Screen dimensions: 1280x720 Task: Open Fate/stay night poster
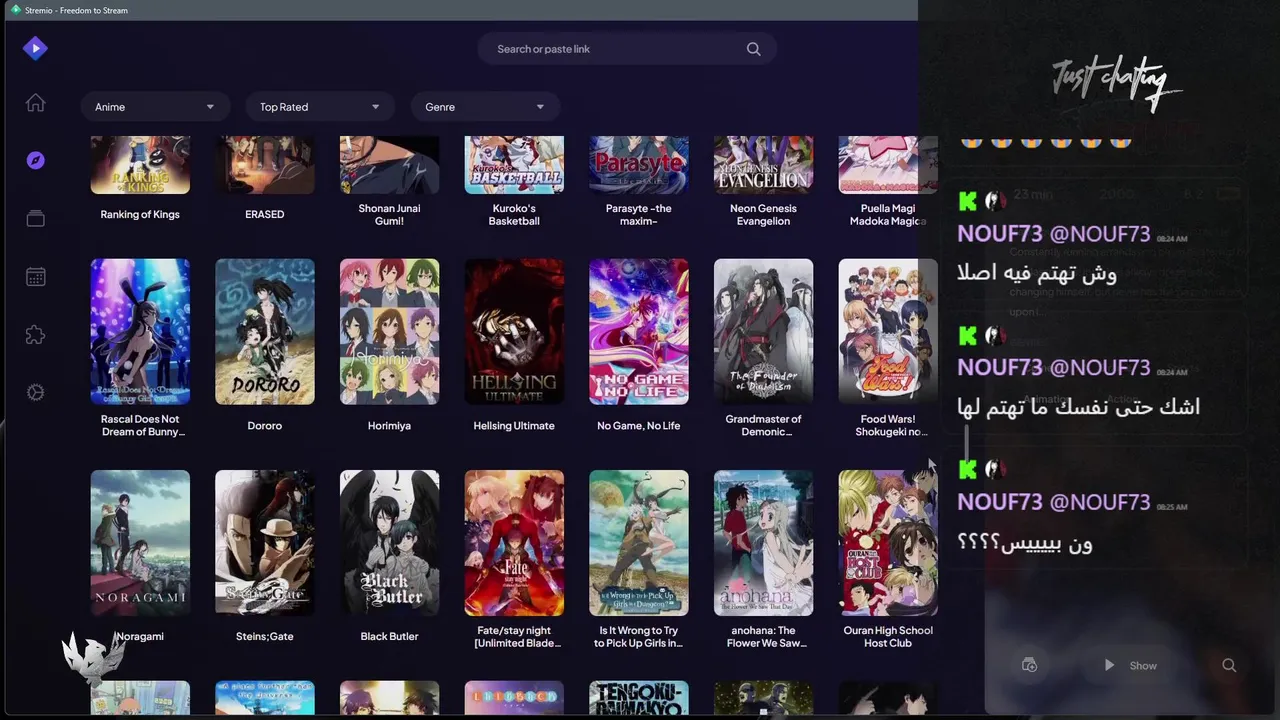[514, 543]
